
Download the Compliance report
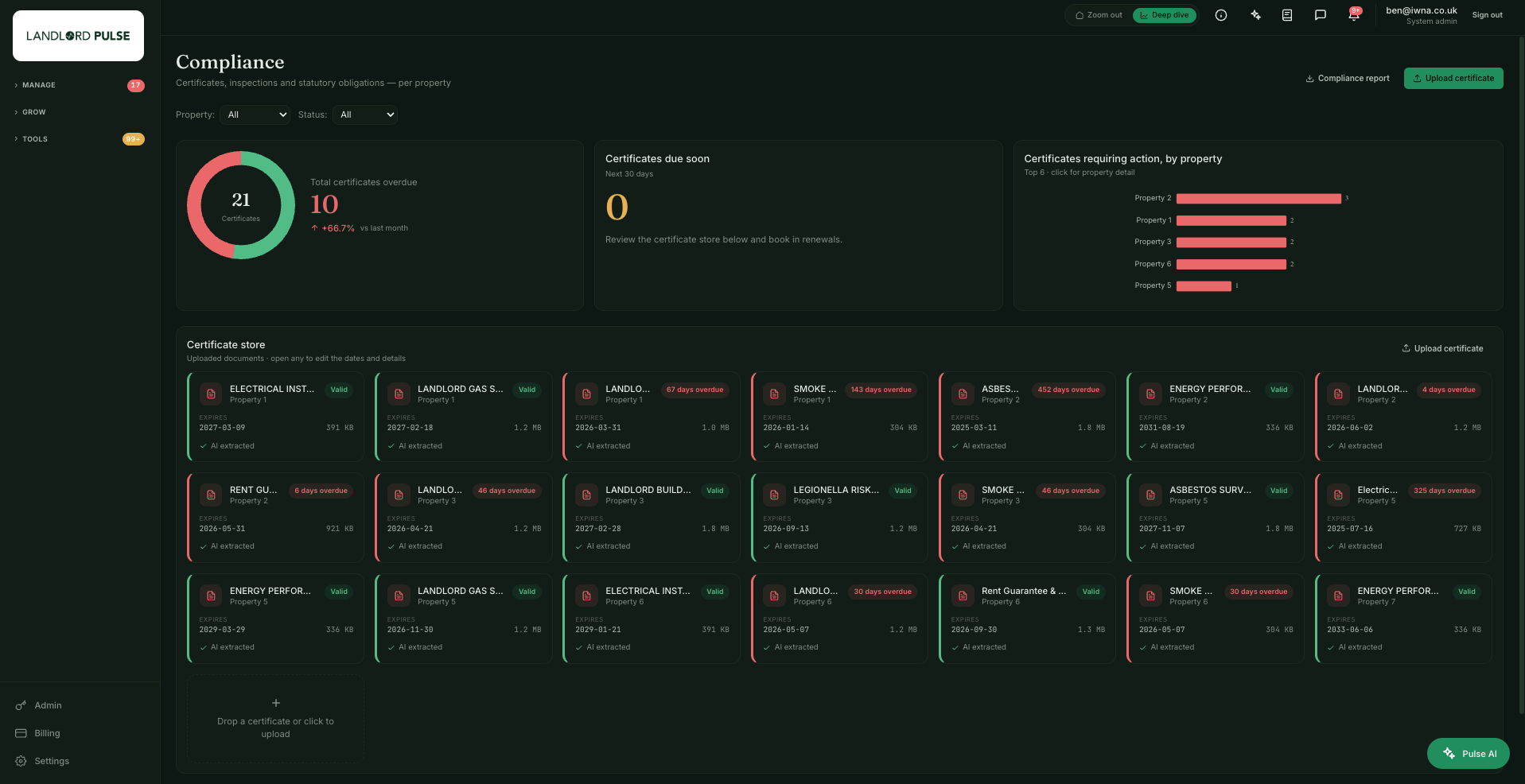coord(1348,78)
